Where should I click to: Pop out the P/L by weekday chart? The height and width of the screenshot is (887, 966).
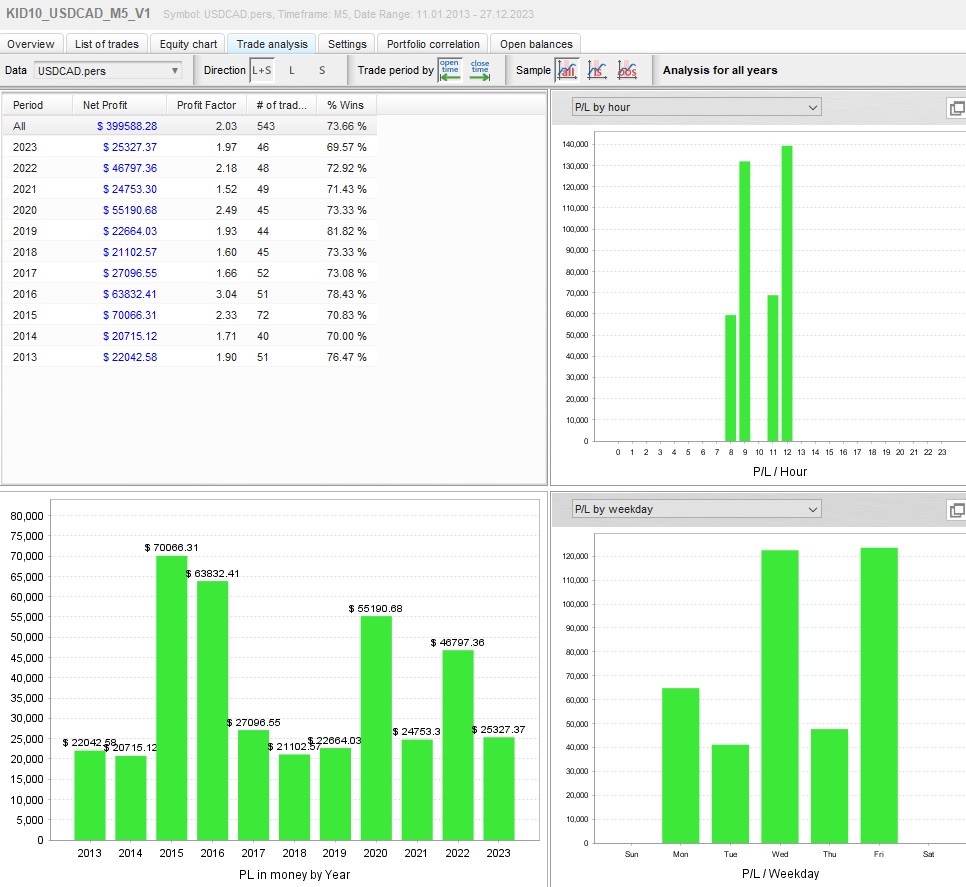point(956,510)
